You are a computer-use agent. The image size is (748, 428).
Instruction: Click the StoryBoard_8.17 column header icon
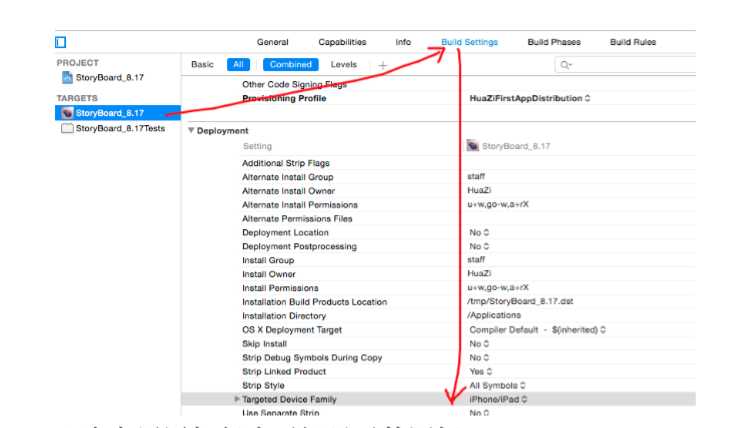pyautogui.click(x=473, y=146)
